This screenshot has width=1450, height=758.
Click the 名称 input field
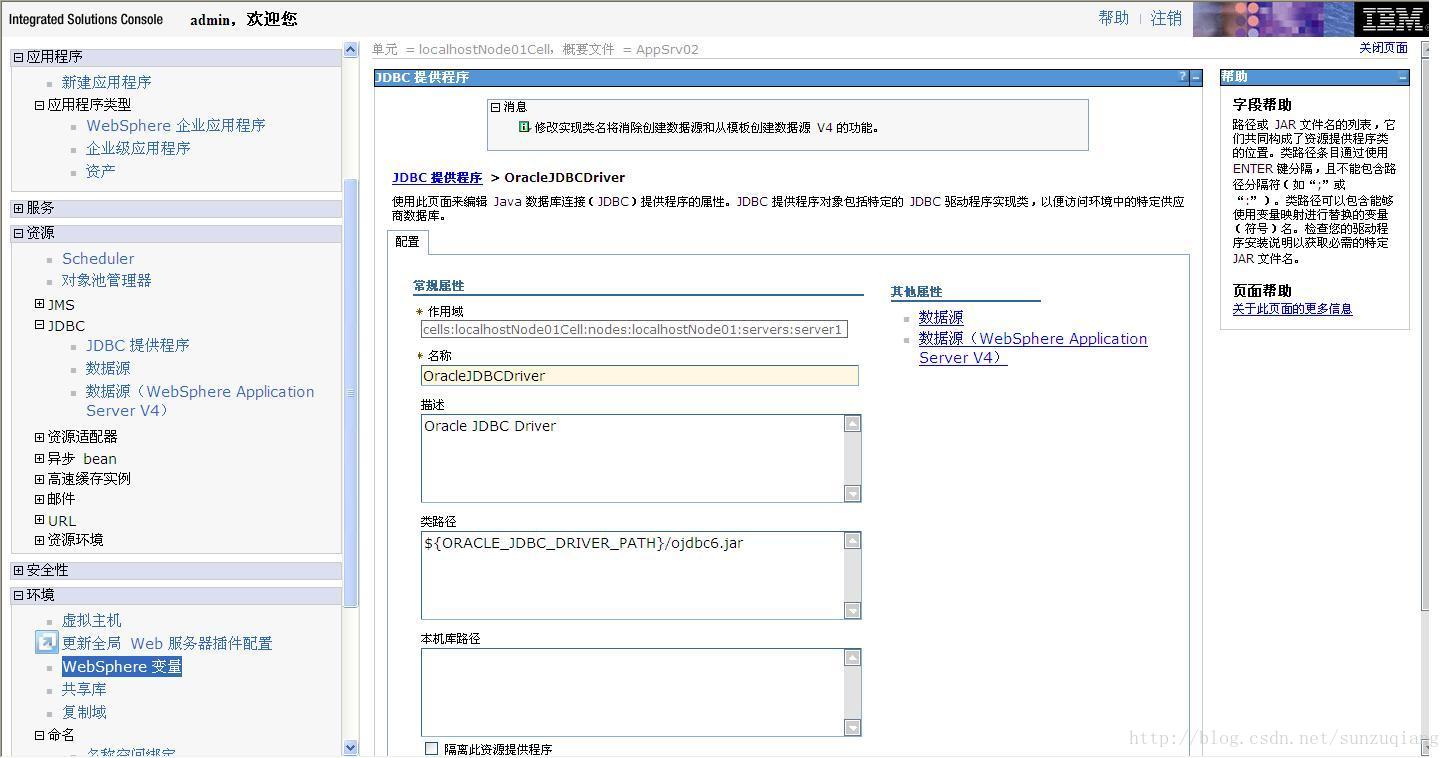pos(639,376)
